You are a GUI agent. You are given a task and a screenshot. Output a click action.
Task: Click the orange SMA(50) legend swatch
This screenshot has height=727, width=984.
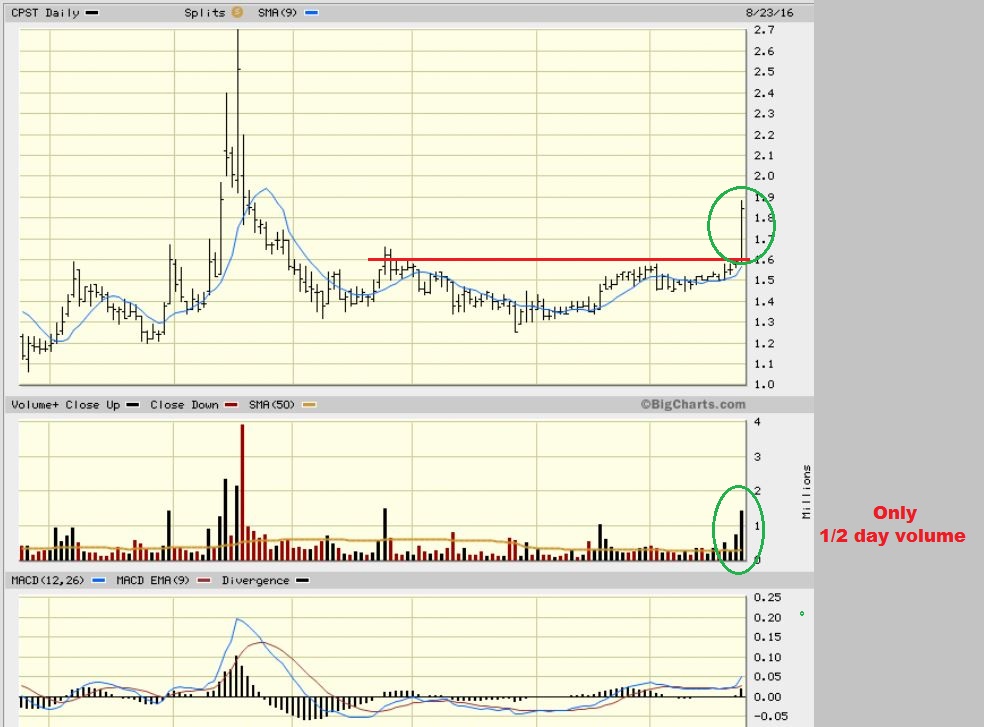309,405
